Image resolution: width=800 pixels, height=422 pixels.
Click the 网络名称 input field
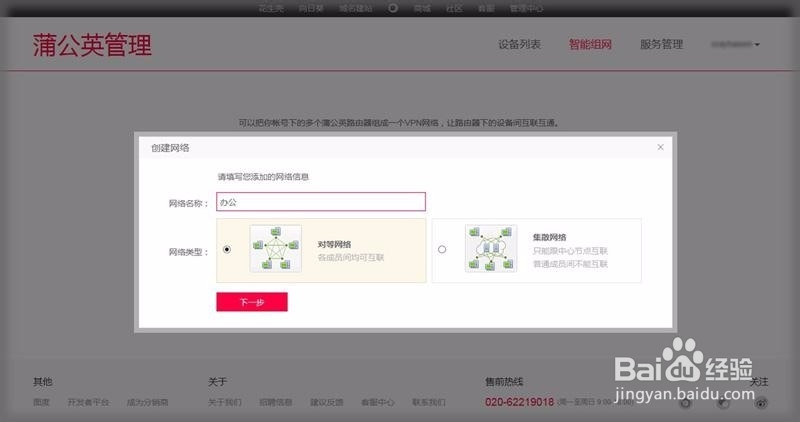(321, 202)
